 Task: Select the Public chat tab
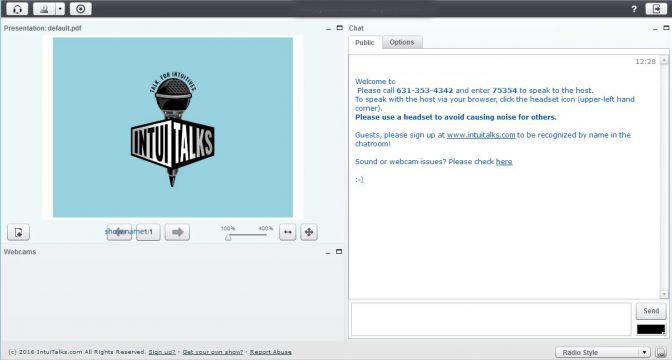coord(365,42)
